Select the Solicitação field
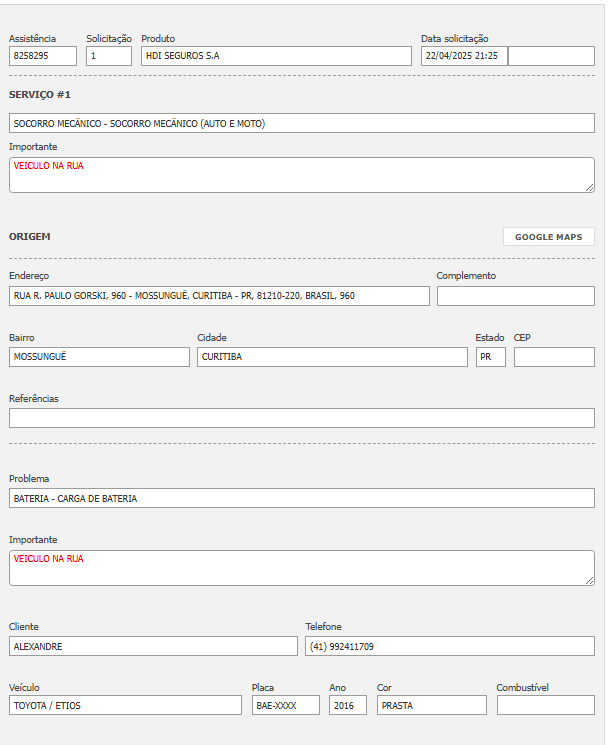 [x=108, y=56]
